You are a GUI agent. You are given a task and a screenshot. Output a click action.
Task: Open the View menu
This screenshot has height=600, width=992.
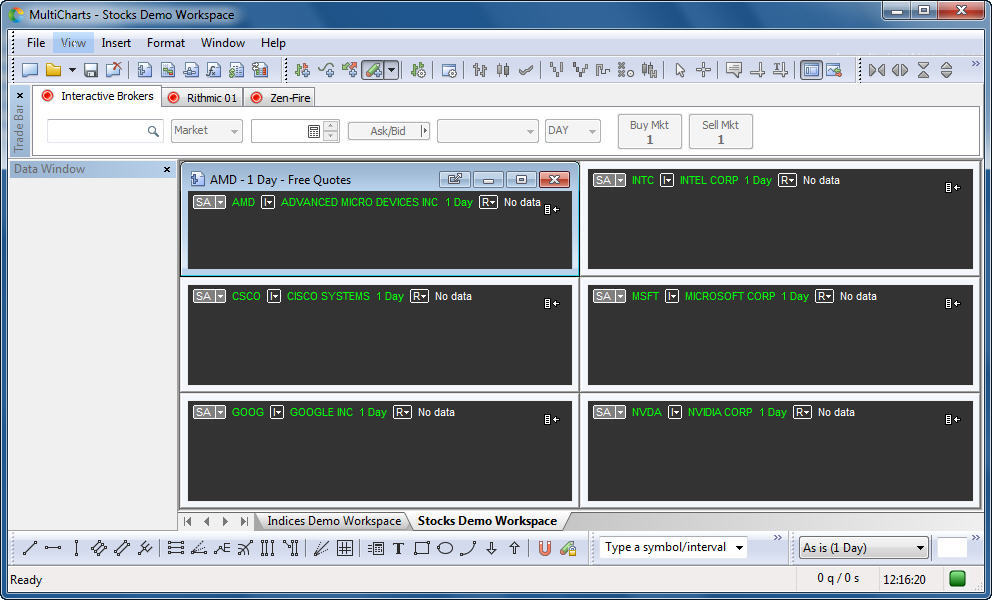(x=73, y=43)
